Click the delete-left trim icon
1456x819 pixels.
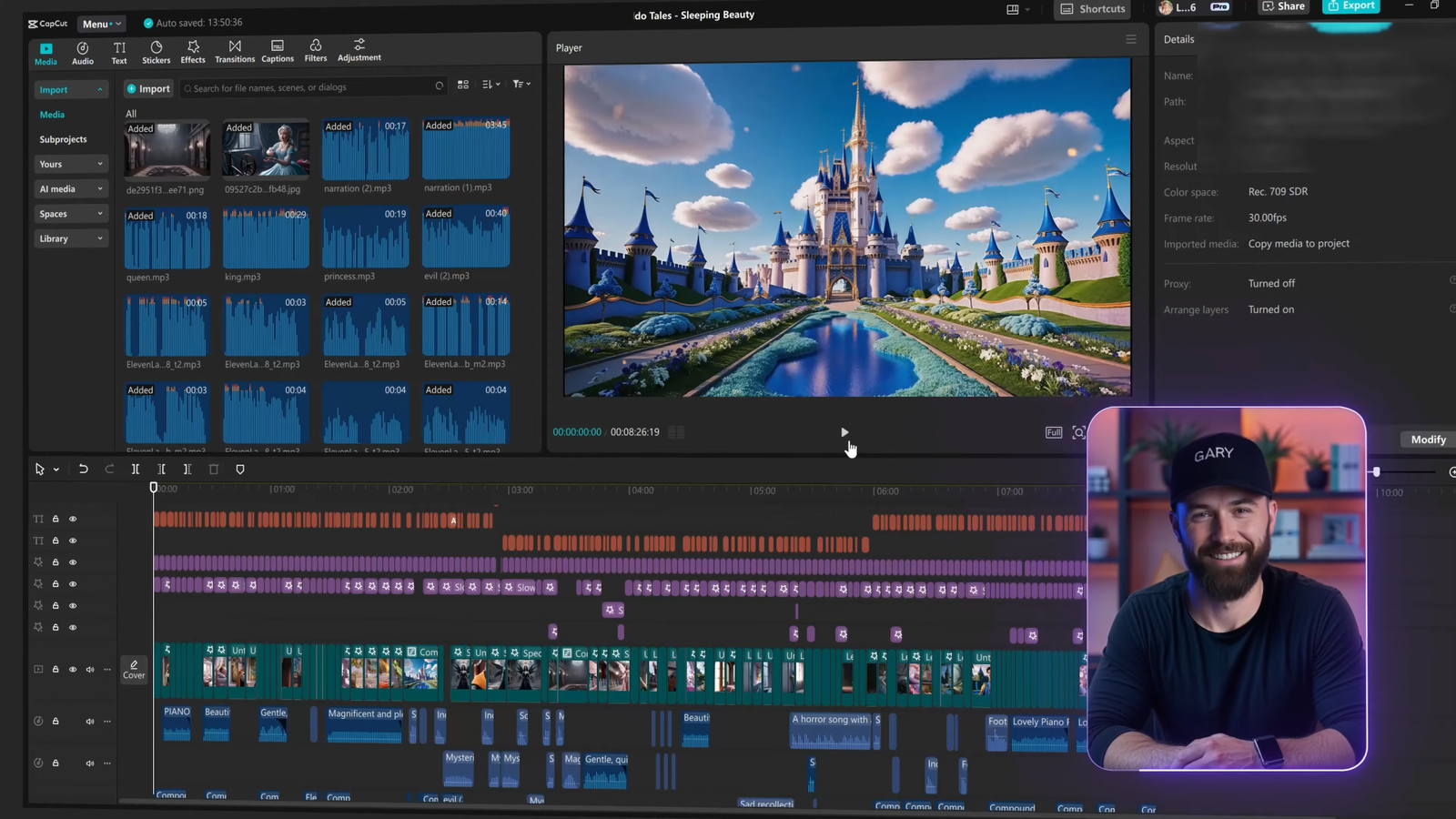tap(161, 469)
